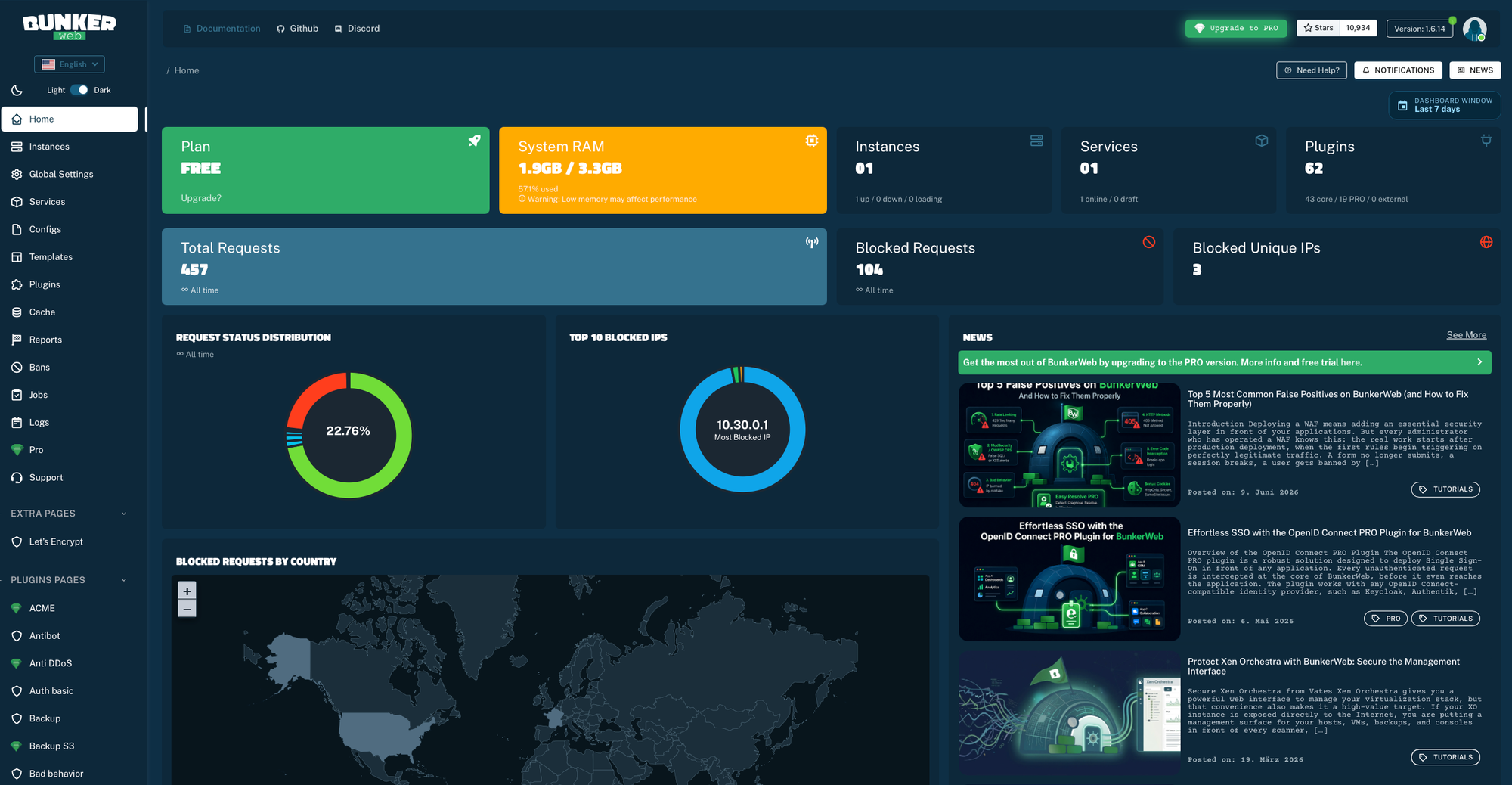Click the Configs file icon
The image size is (1512, 785).
[17, 229]
